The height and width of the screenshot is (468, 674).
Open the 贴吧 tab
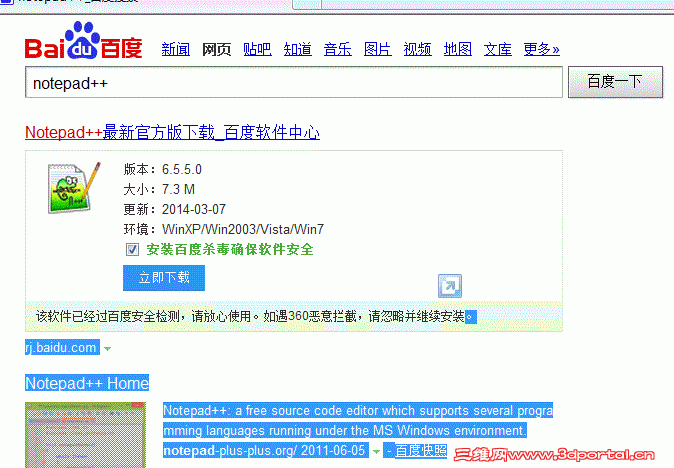coord(257,49)
